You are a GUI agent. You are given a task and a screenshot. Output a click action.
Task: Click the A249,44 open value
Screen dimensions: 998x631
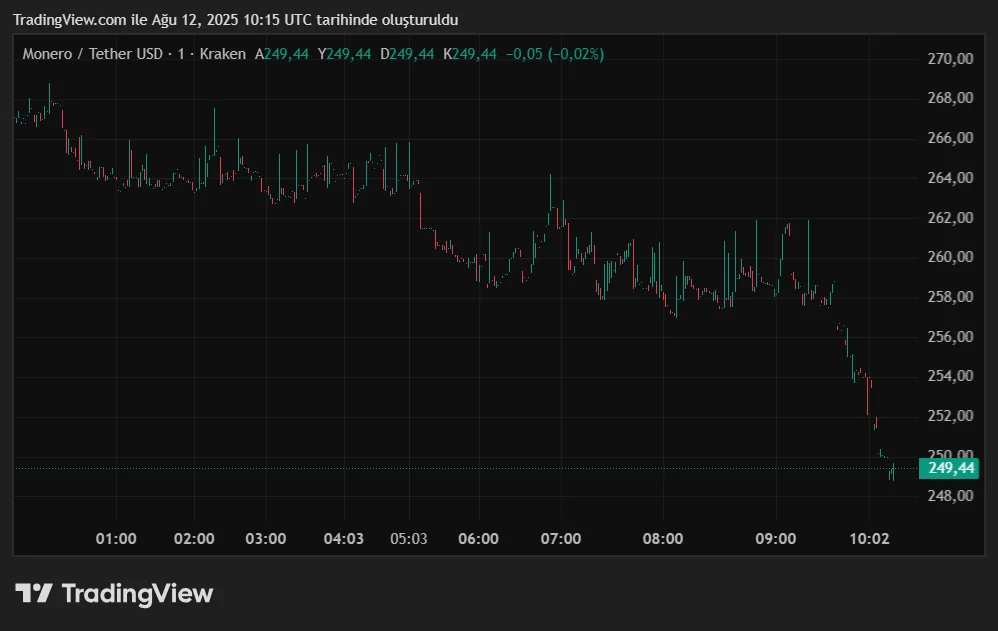[x=281, y=54]
